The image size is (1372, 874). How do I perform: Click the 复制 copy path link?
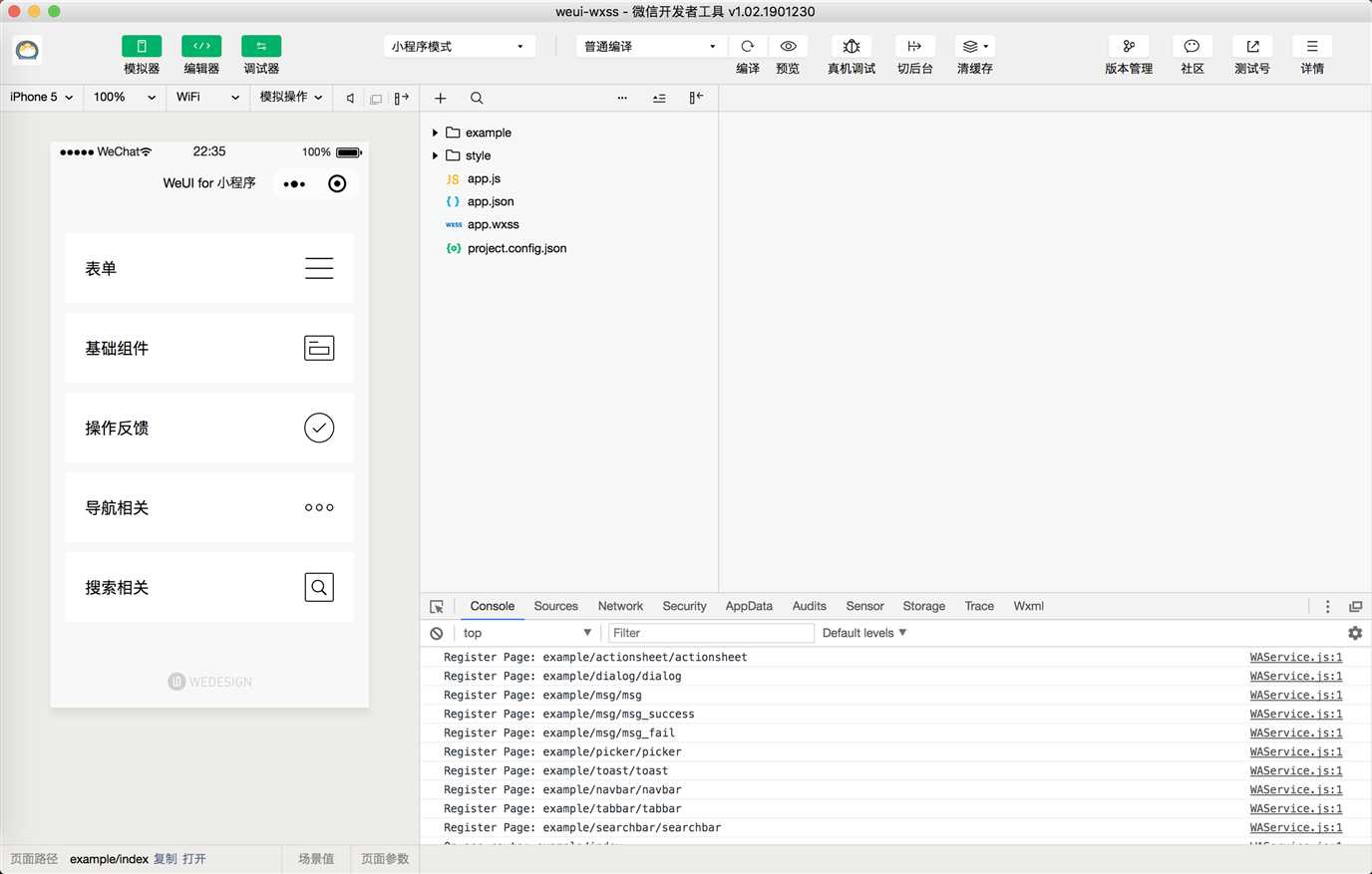tap(166, 859)
